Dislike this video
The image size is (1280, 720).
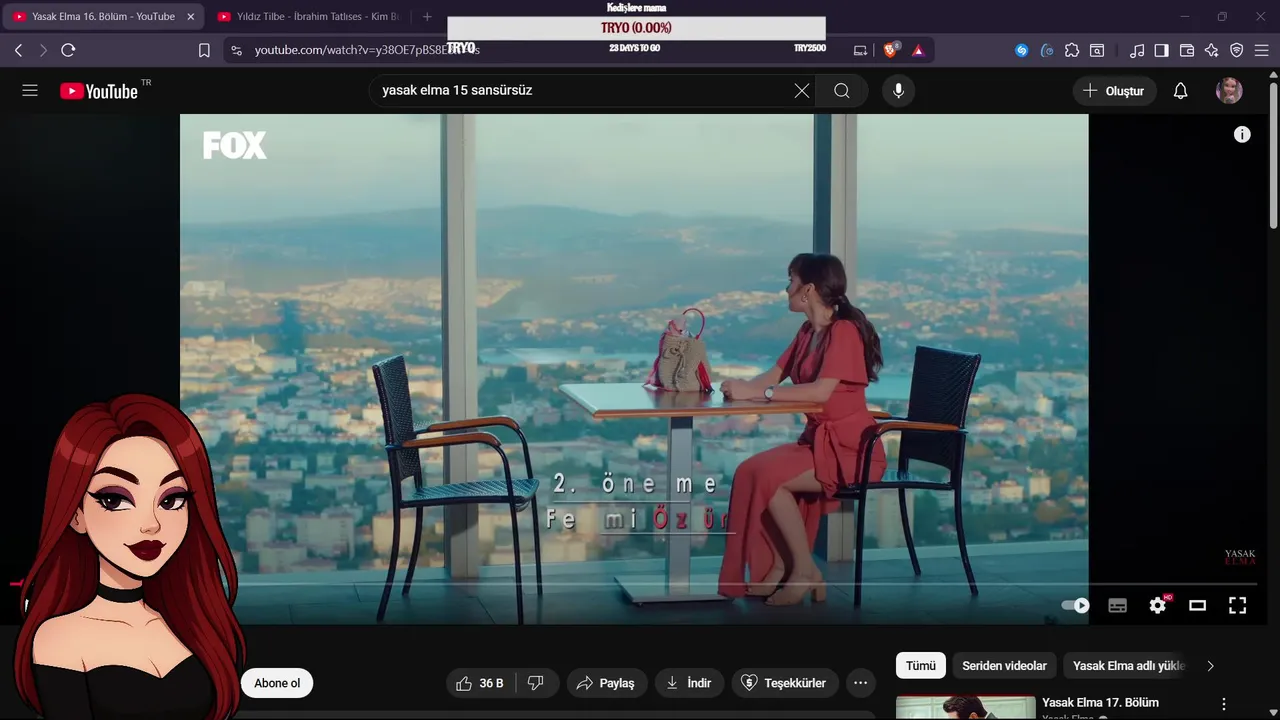(536, 683)
